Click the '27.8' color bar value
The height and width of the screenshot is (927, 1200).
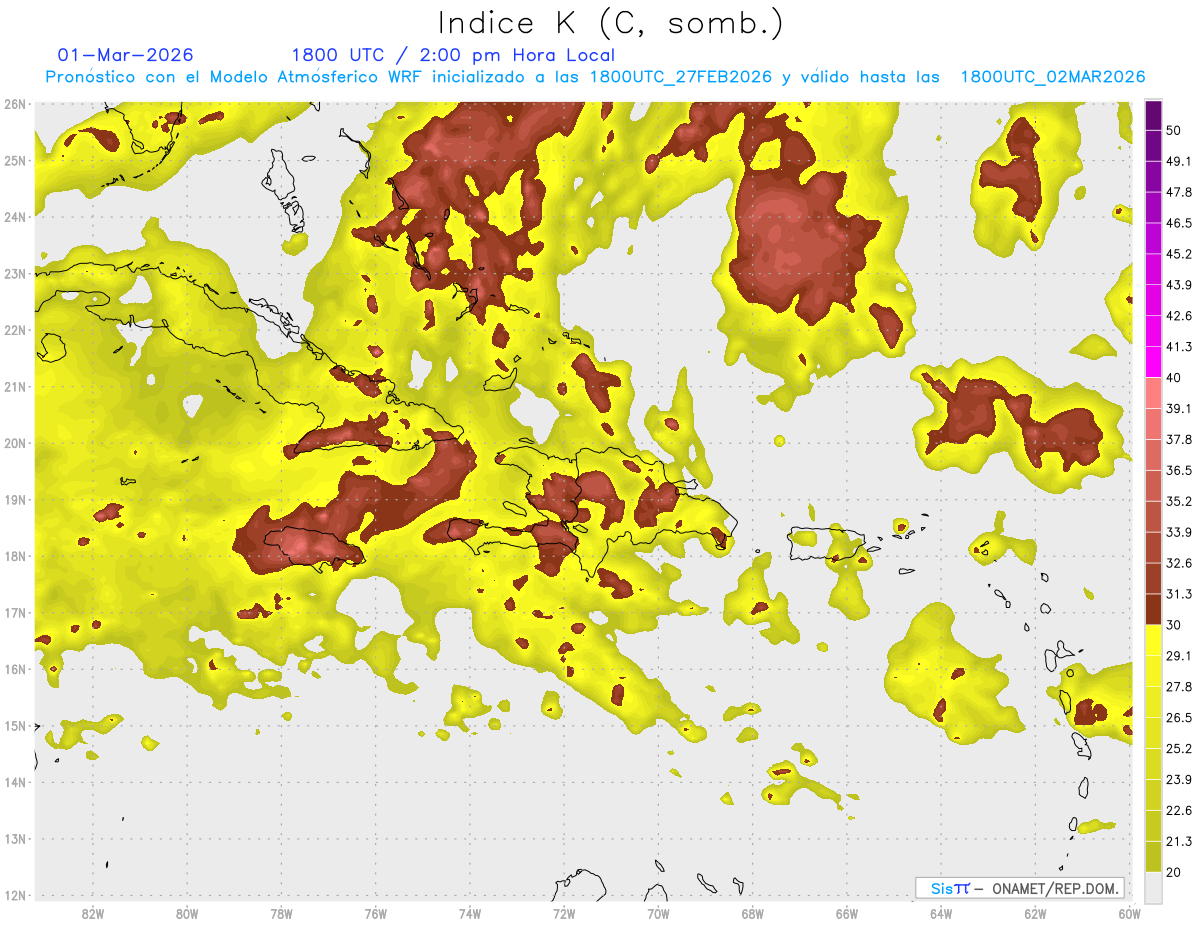tap(1179, 688)
